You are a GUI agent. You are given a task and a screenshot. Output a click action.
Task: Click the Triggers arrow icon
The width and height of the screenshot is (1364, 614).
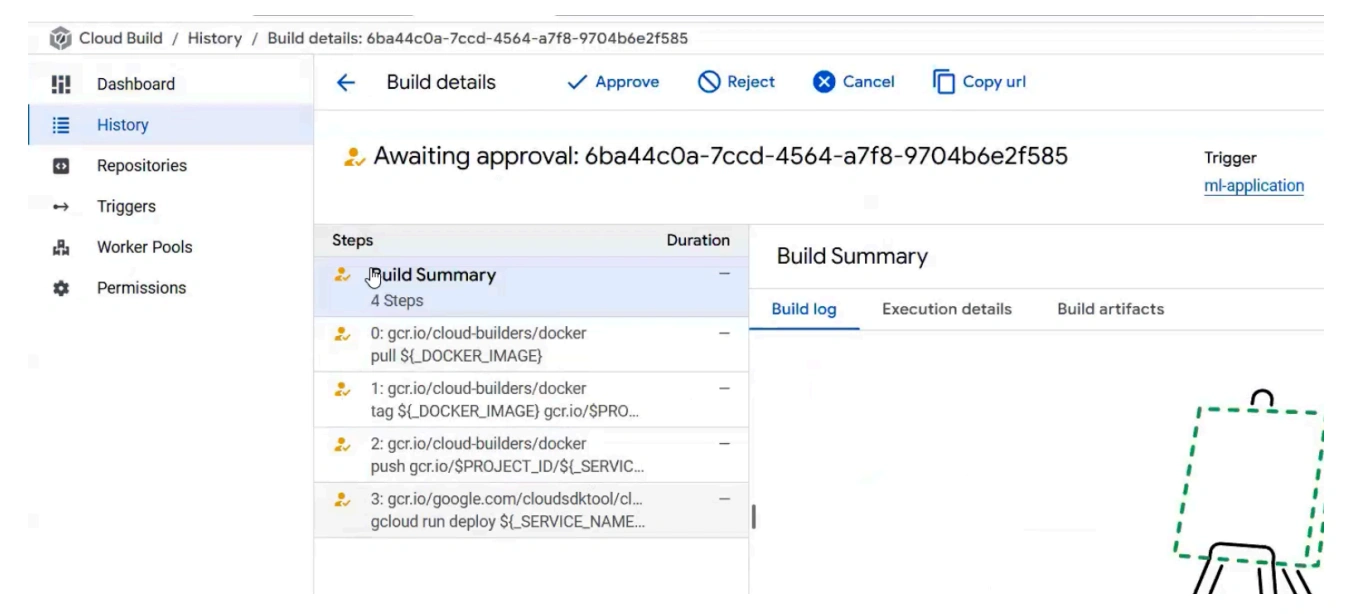click(x=59, y=207)
